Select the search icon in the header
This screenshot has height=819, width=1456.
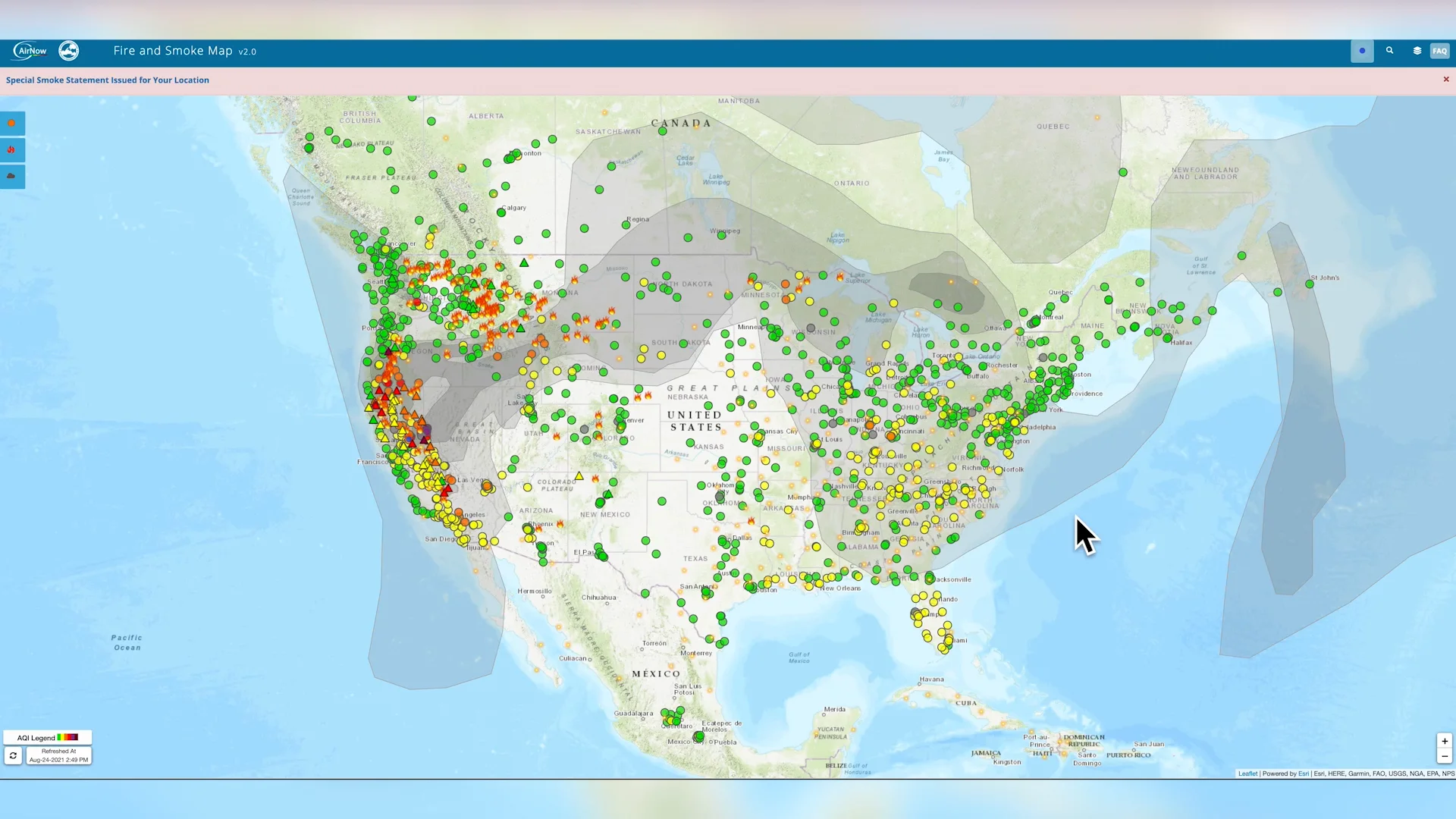click(x=1390, y=50)
